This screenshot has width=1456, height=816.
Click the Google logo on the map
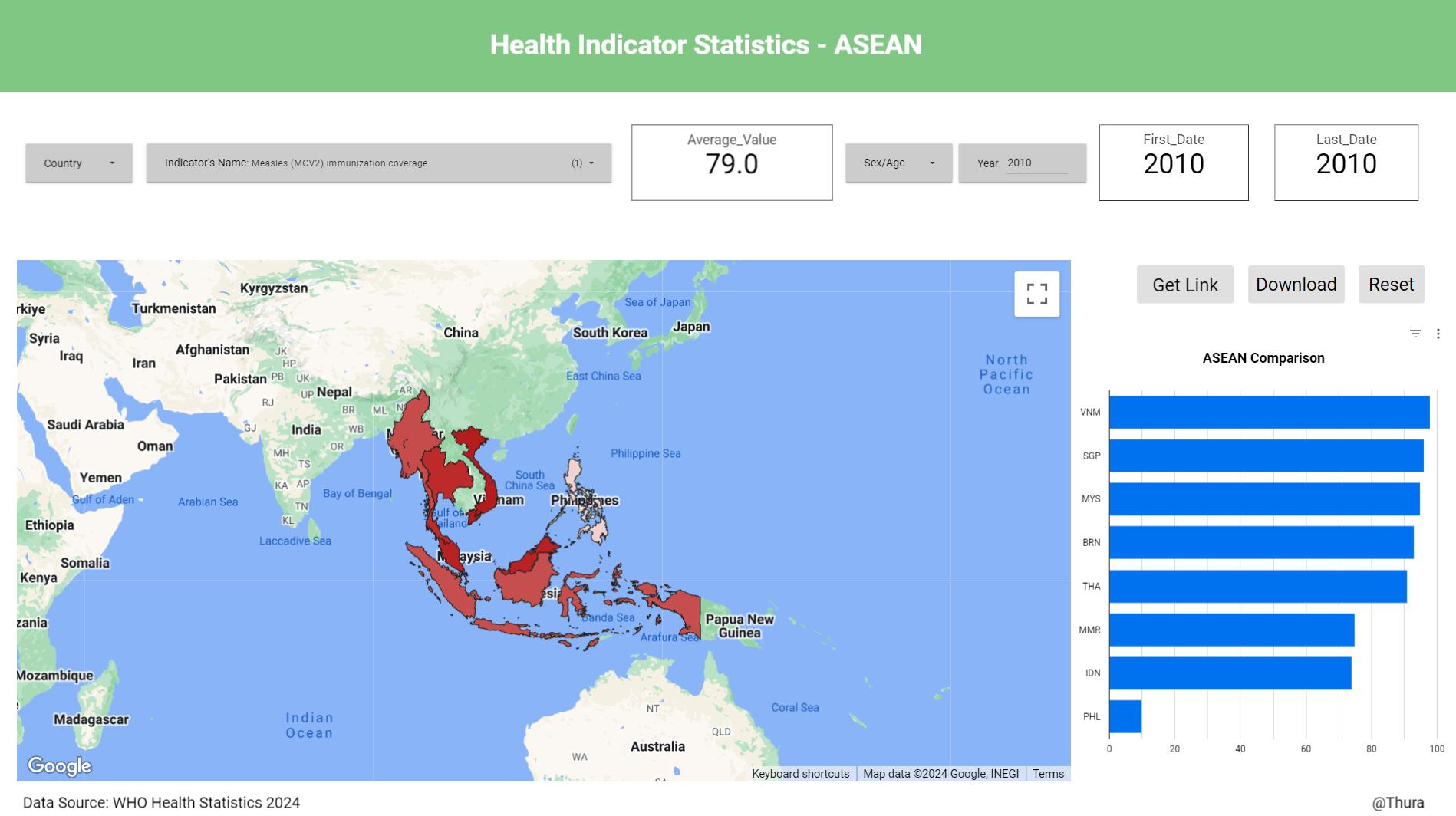[x=59, y=765]
